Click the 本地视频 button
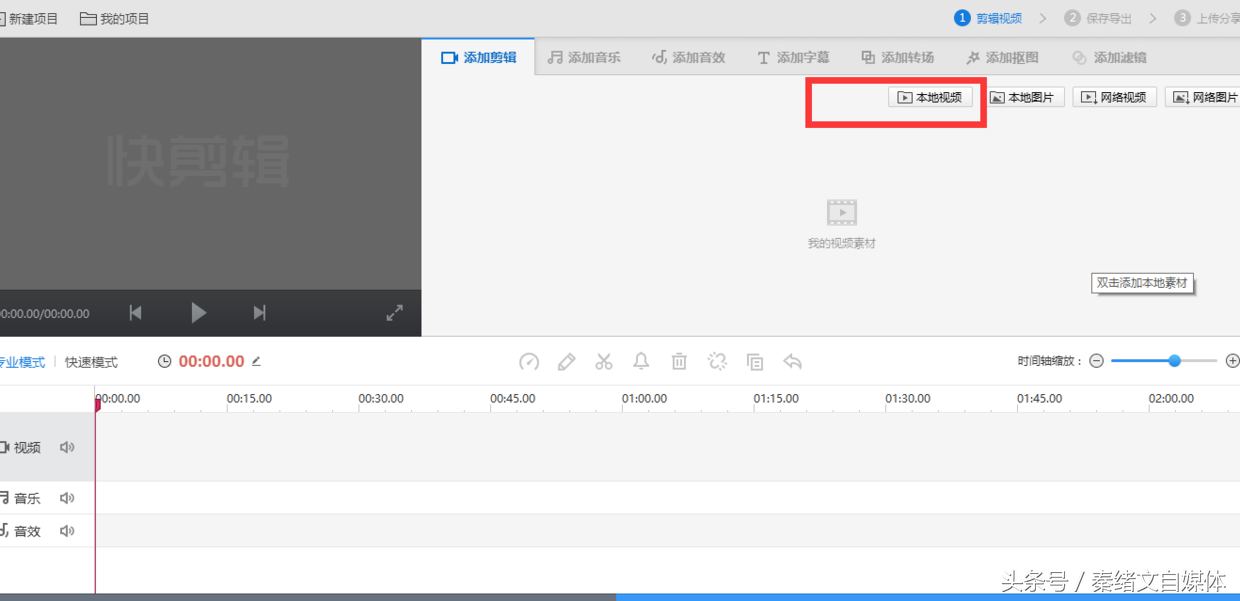This screenshot has height=601, width=1240. [x=929, y=96]
